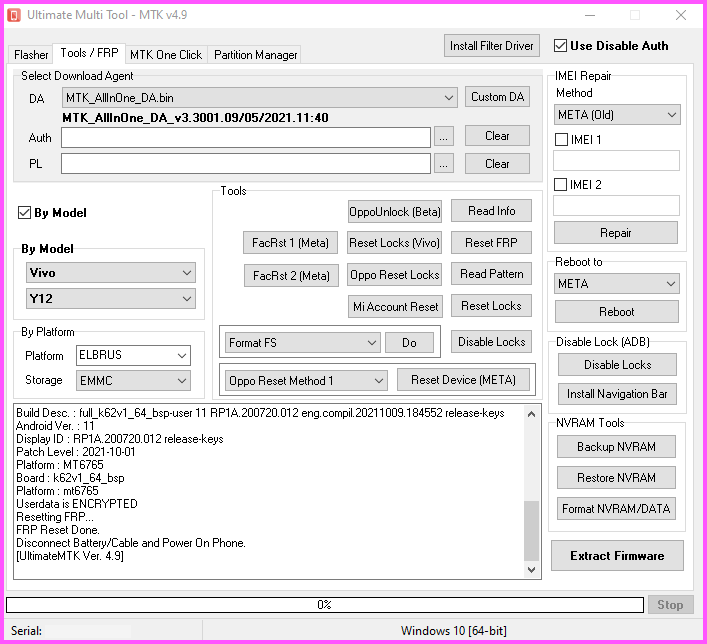The height and width of the screenshot is (644, 707).
Task: Open the Partition Manager tab
Action: 255,55
